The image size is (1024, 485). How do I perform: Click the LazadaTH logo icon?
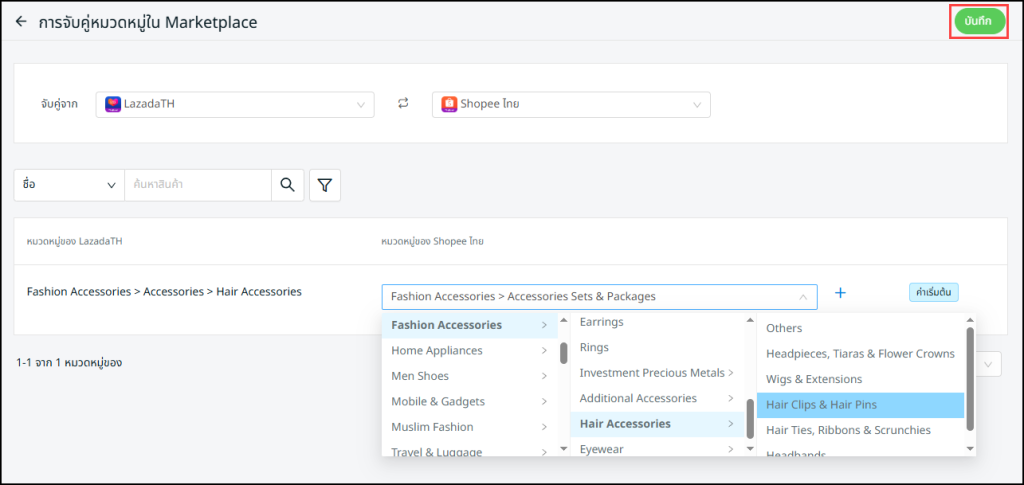113,104
